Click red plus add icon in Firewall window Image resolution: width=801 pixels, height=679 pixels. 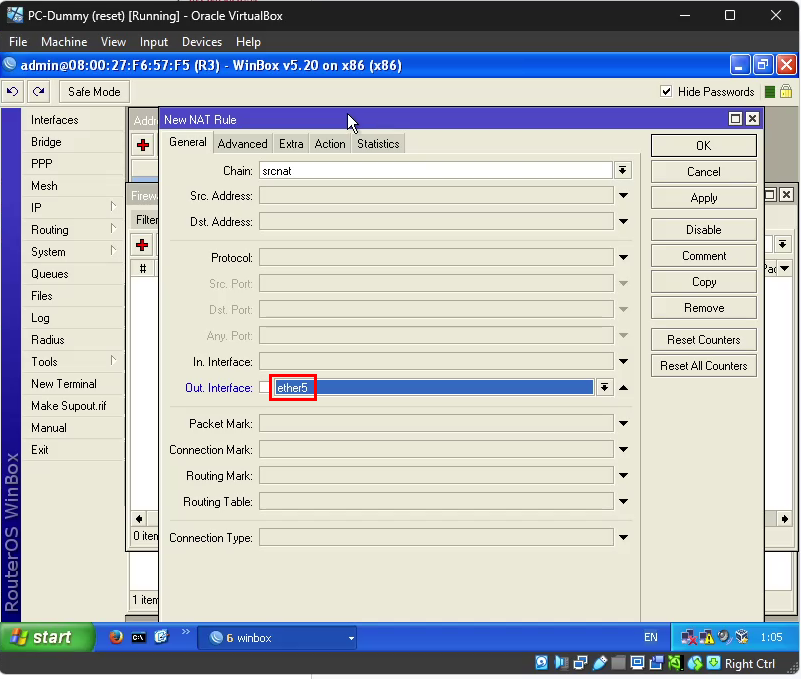(x=143, y=245)
